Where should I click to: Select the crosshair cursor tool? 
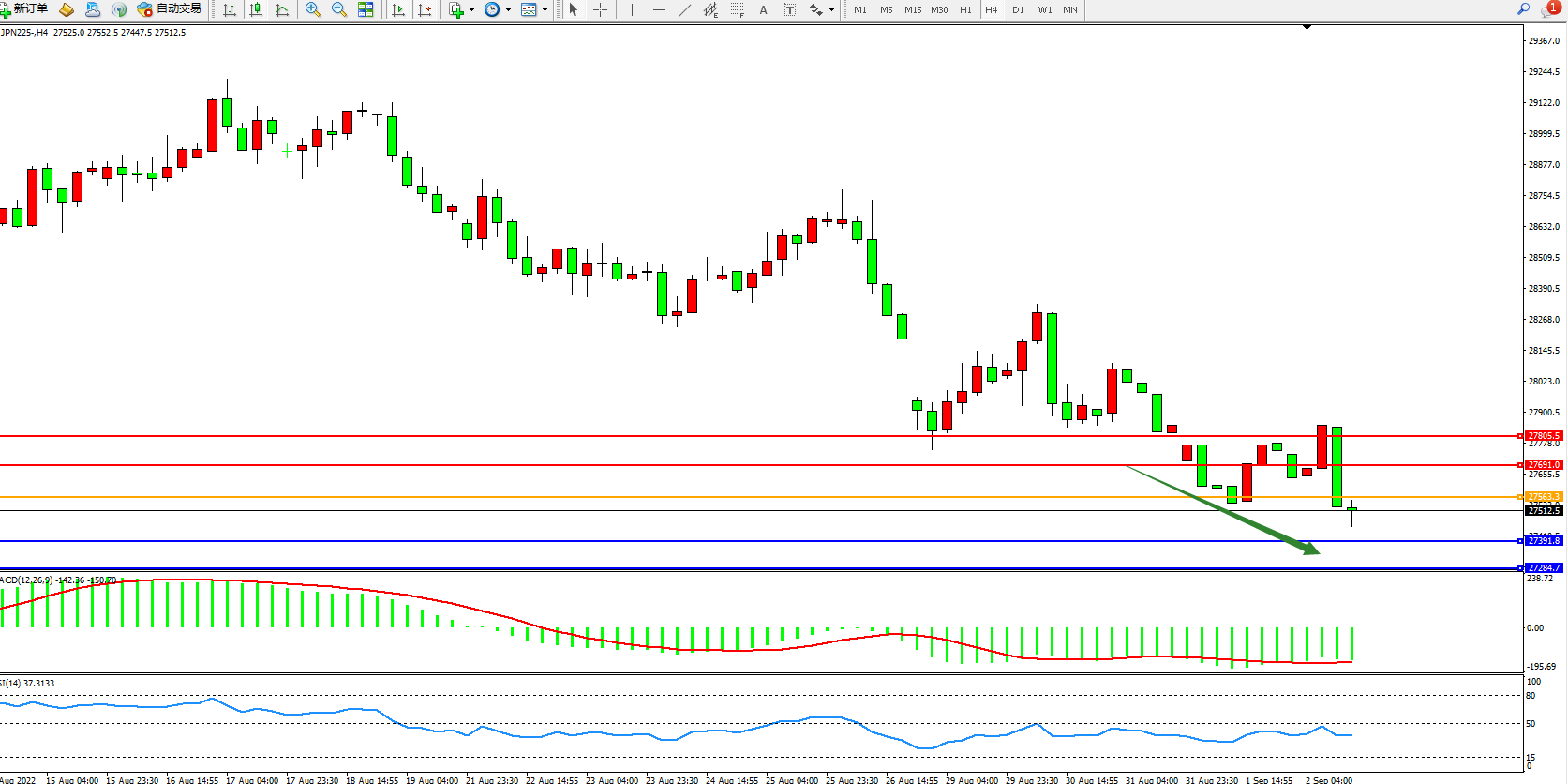click(x=601, y=9)
